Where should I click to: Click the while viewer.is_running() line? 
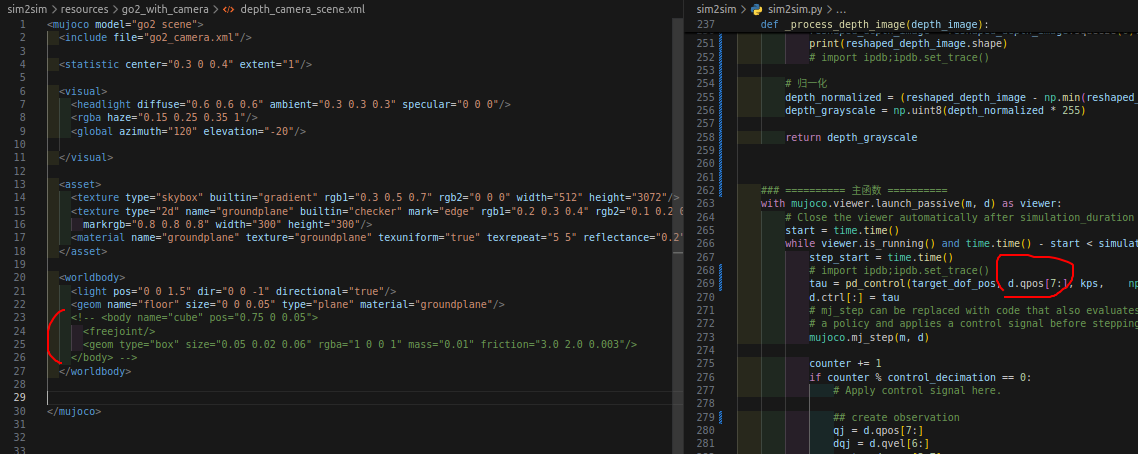click(961, 244)
